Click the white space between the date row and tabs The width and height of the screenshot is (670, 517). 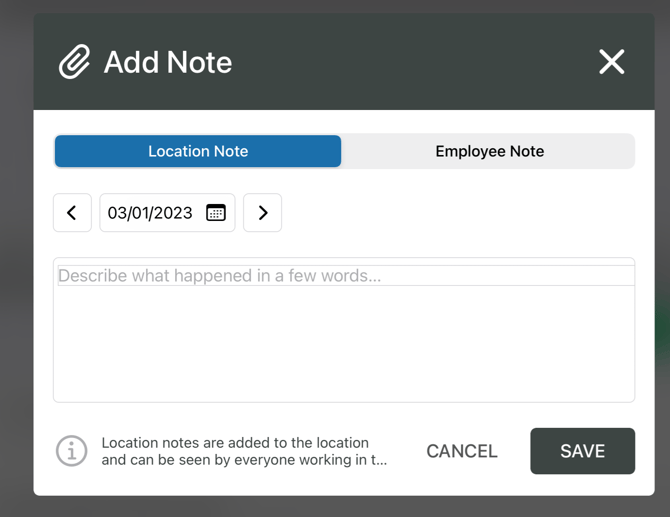point(400,181)
